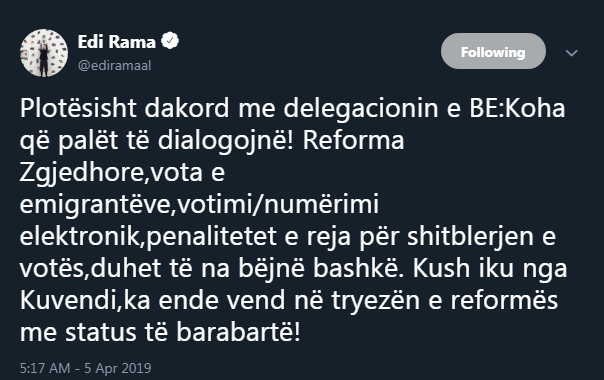Toggle the Following button
Screen dimensions: 604x380
(x=493, y=51)
